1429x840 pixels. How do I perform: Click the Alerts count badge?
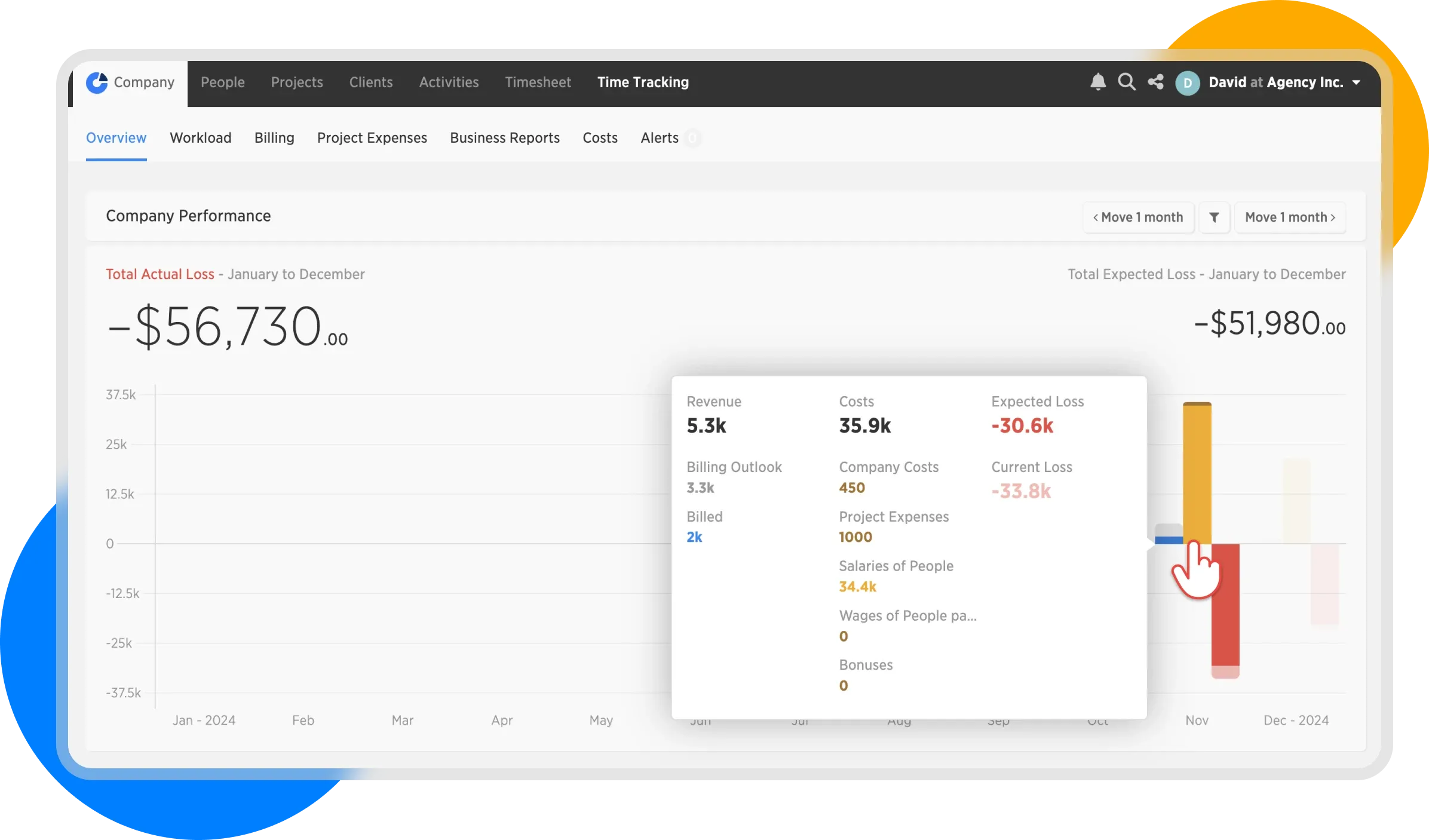tap(692, 138)
